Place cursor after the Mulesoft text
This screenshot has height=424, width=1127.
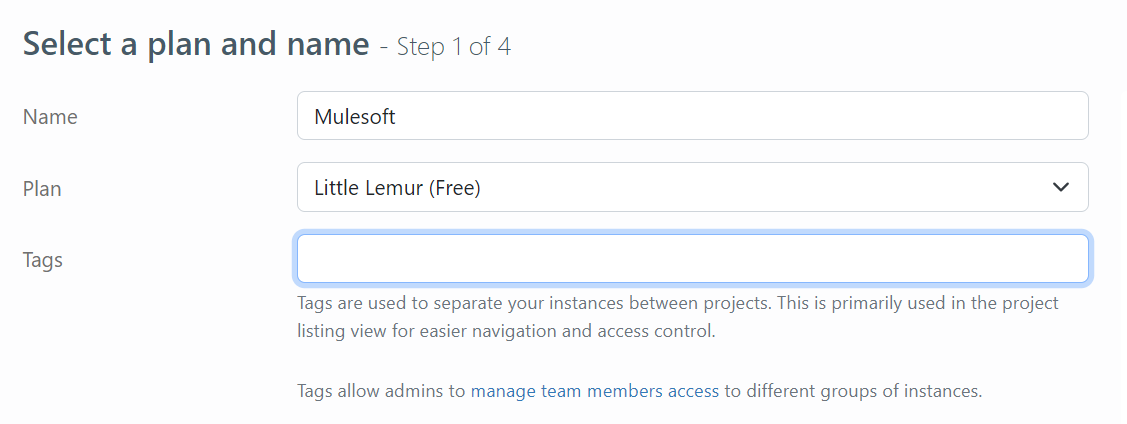click(x=398, y=117)
